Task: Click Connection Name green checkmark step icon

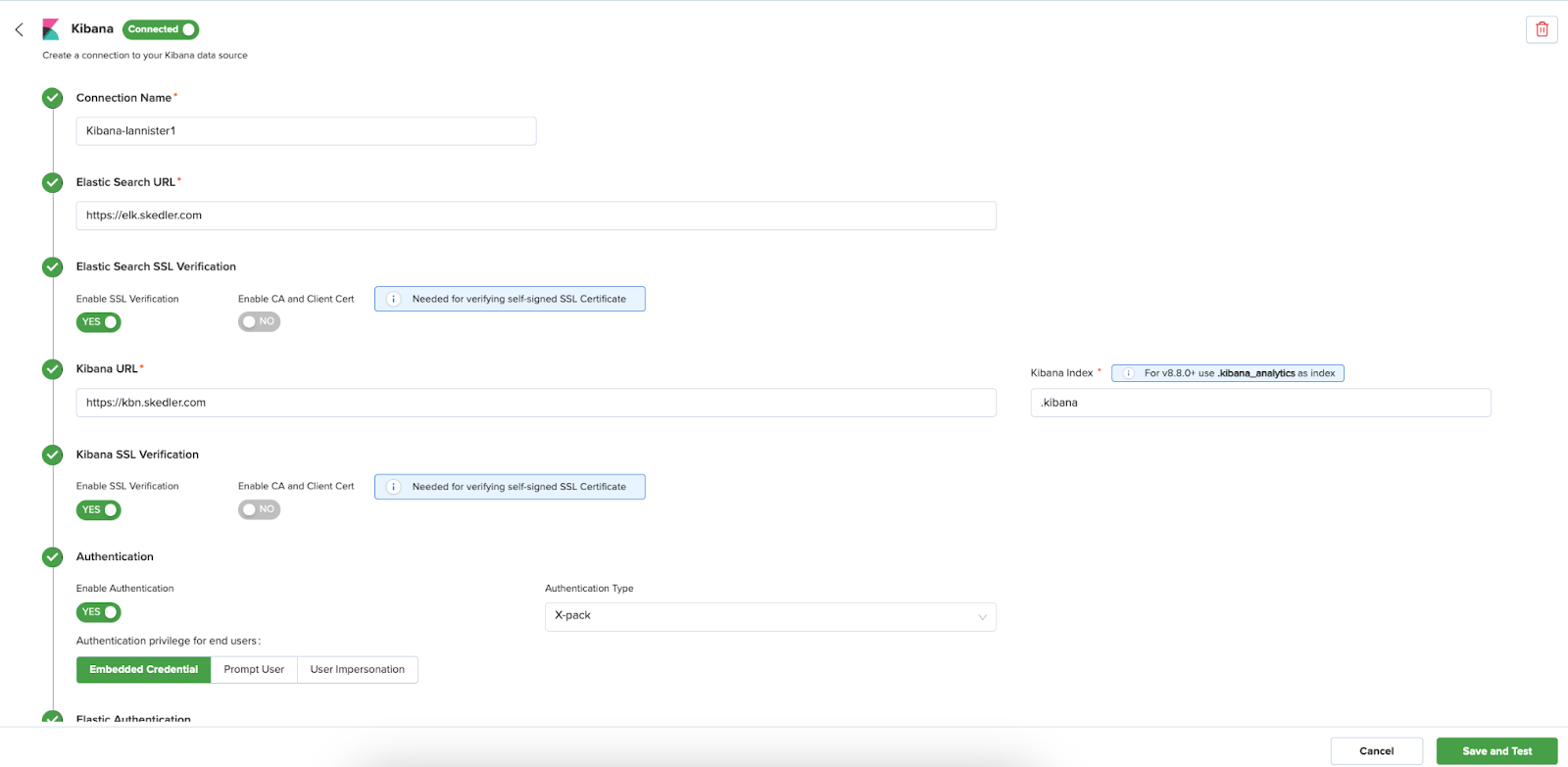Action: pyautogui.click(x=53, y=98)
